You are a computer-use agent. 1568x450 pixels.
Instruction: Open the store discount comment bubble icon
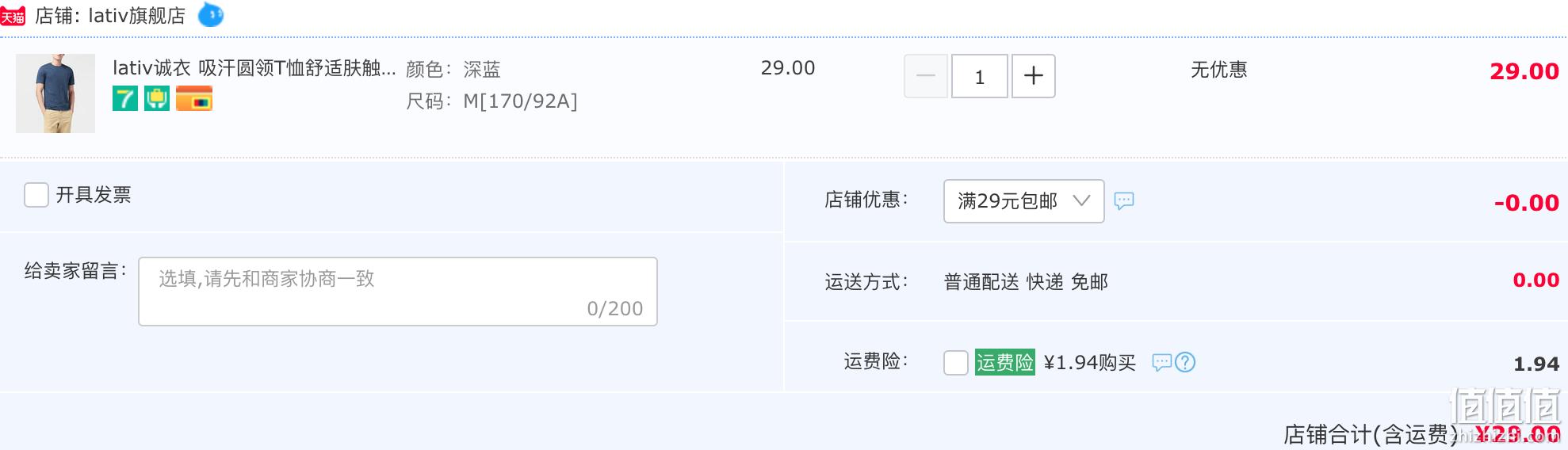pos(1124,200)
